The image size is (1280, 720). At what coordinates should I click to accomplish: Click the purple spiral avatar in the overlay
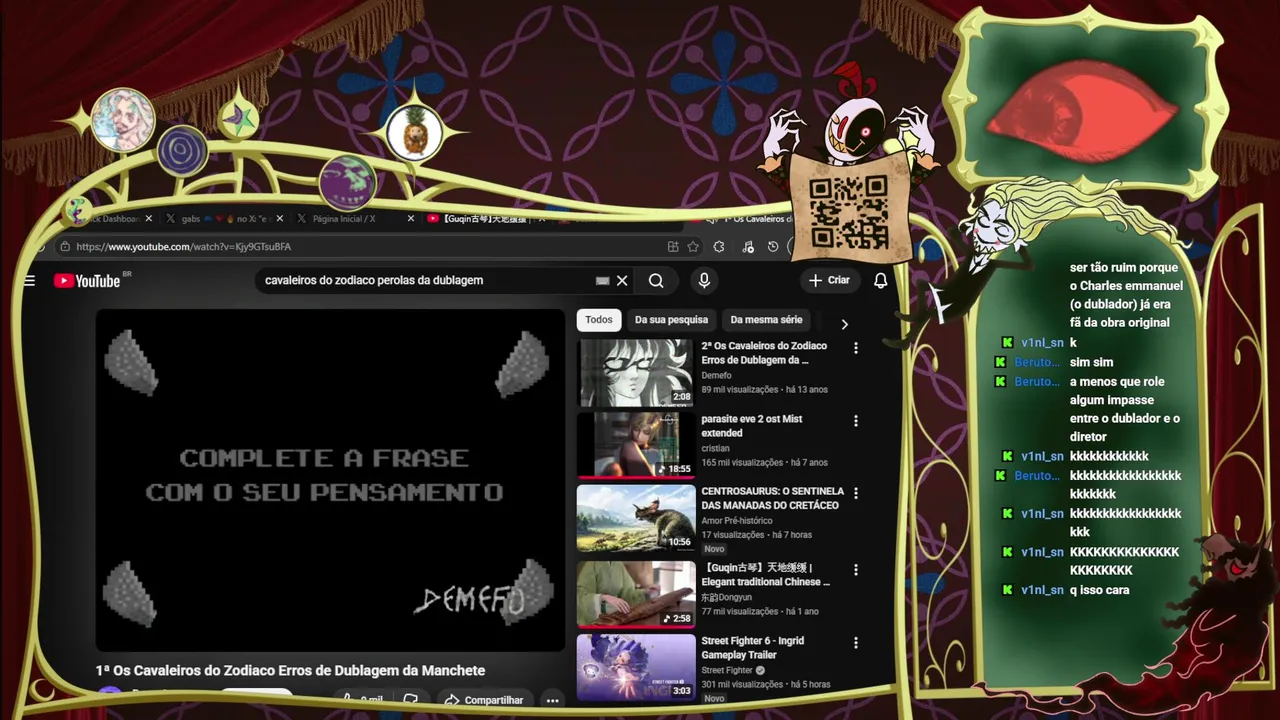click(182, 152)
